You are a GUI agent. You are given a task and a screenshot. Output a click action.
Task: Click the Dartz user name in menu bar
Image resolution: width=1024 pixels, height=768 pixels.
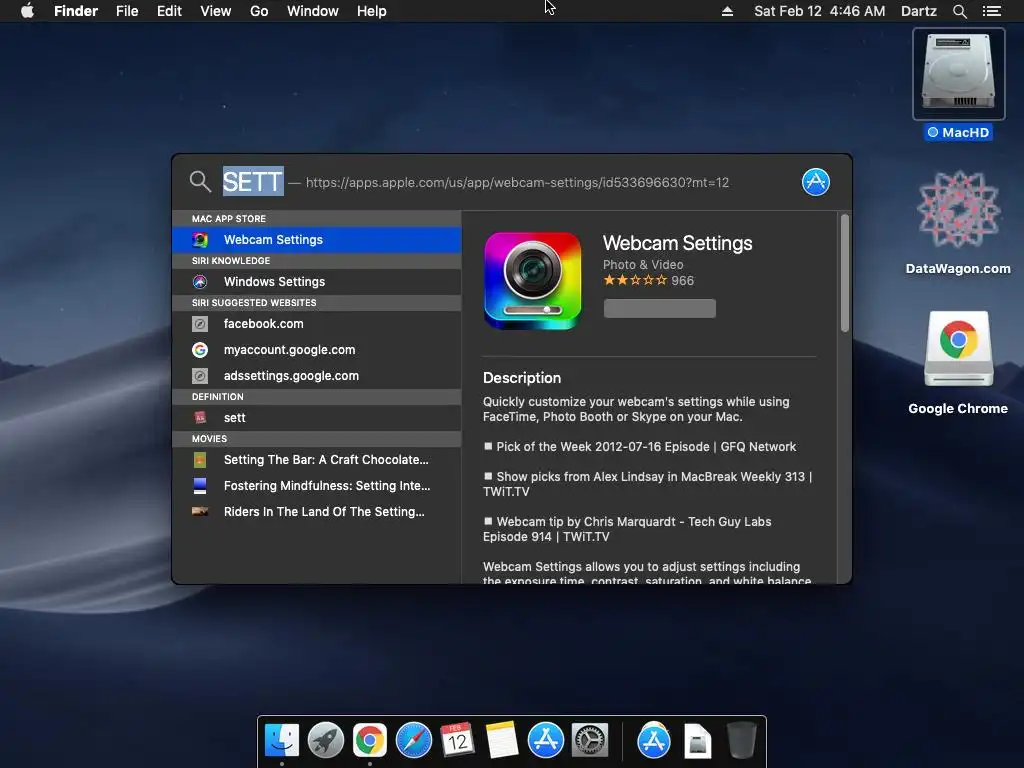point(918,11)
